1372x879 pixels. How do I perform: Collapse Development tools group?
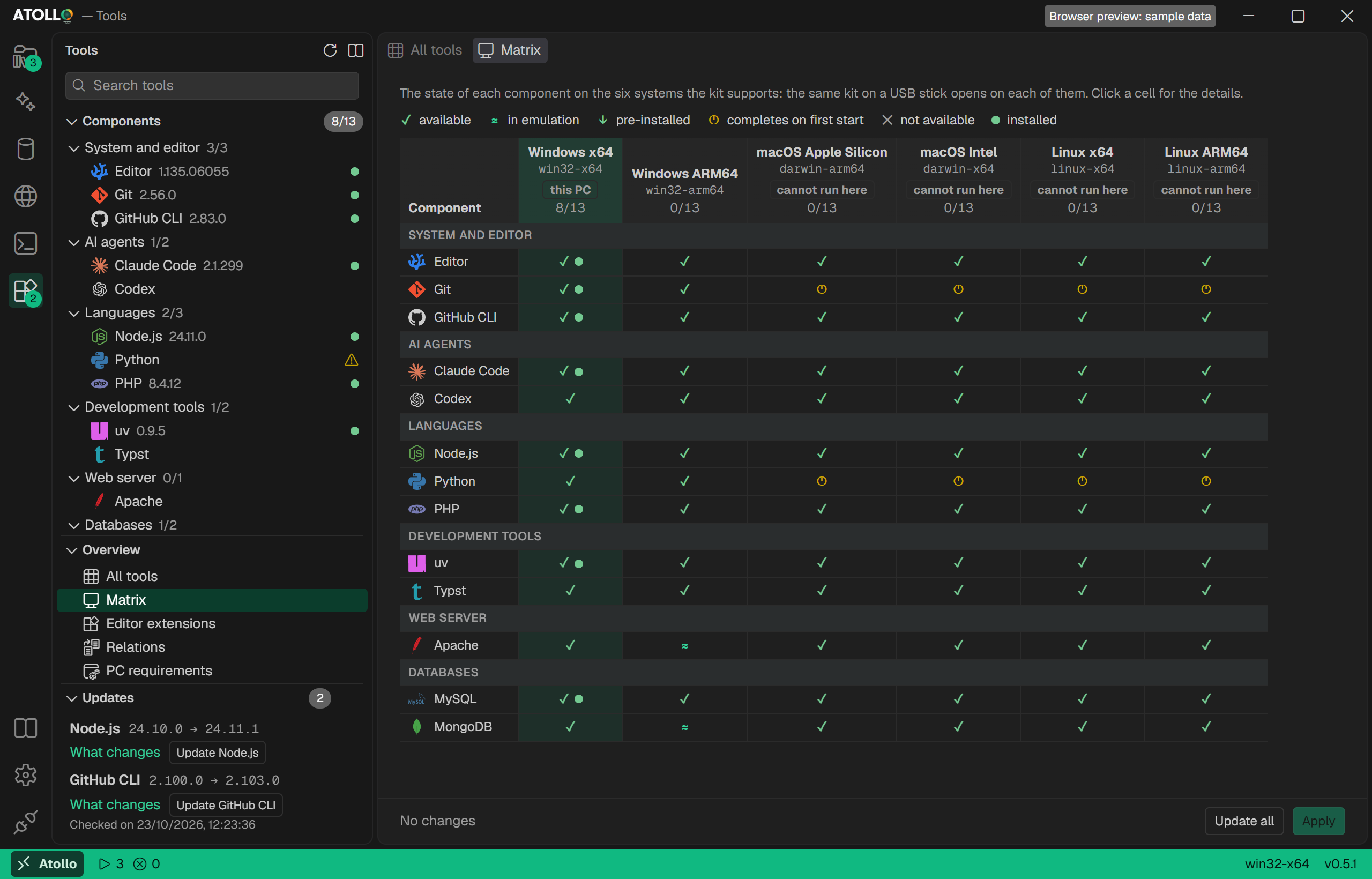[73, 407]
